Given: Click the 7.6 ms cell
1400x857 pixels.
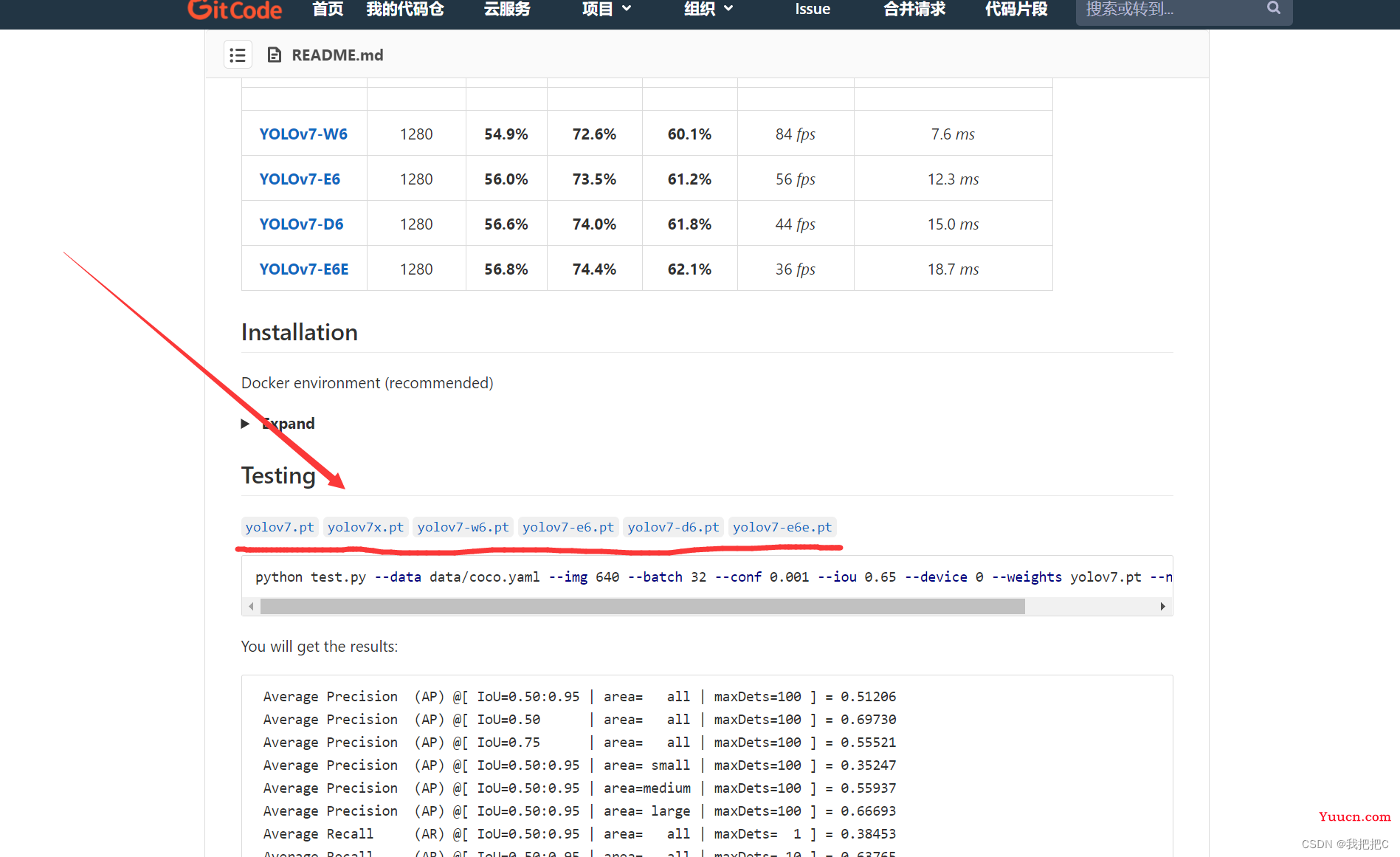Looking at the screenshot, I should pyautogui.click(x=954, y=134).
